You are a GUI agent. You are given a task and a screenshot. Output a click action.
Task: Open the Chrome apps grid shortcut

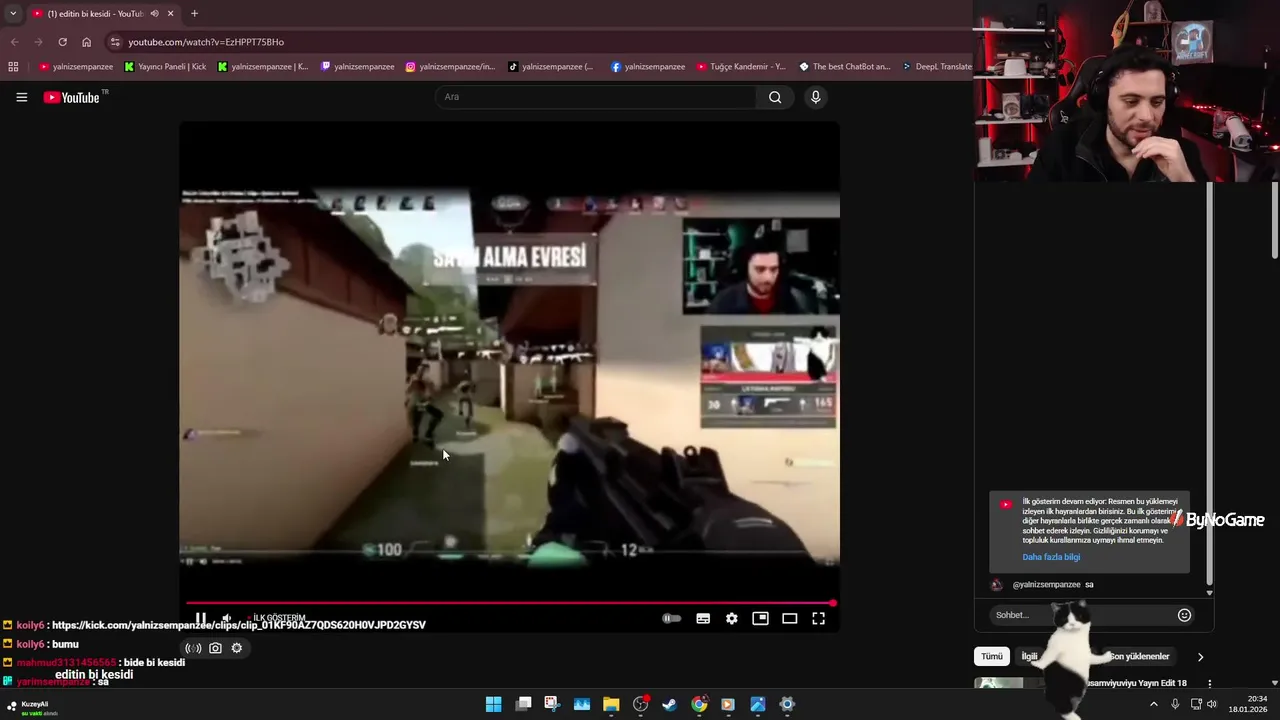click(13, 67)
